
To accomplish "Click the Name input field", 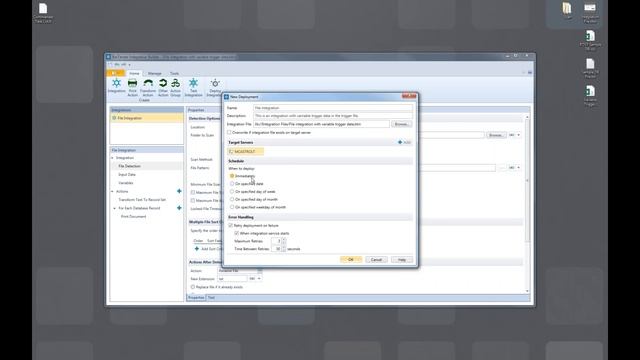I will pyautogui.click(x=333, y=108).
